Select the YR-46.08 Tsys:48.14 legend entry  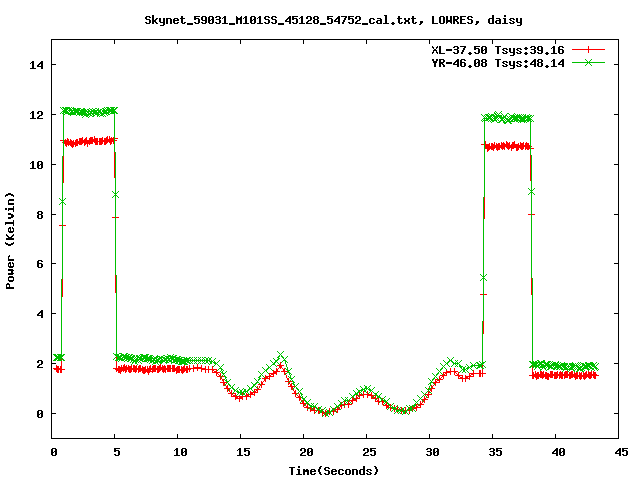(498, 63)
